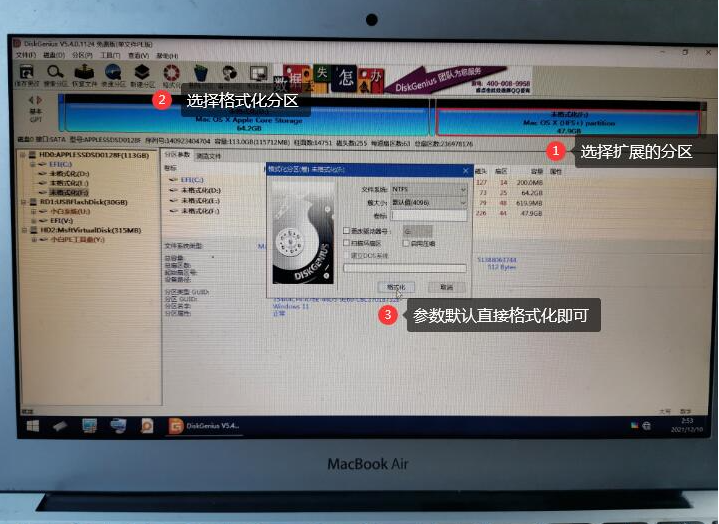Image resolution: width=719 pixels, height=524 pixels.
Task: Click the volume label input field
Action: point(428,214)
